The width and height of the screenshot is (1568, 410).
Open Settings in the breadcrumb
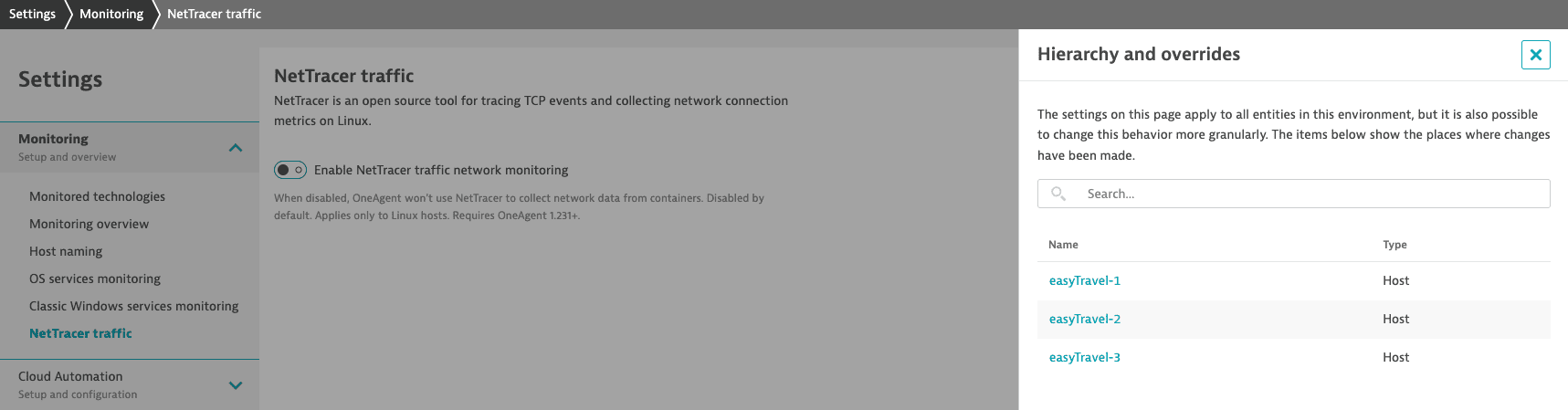coord(32,14)
